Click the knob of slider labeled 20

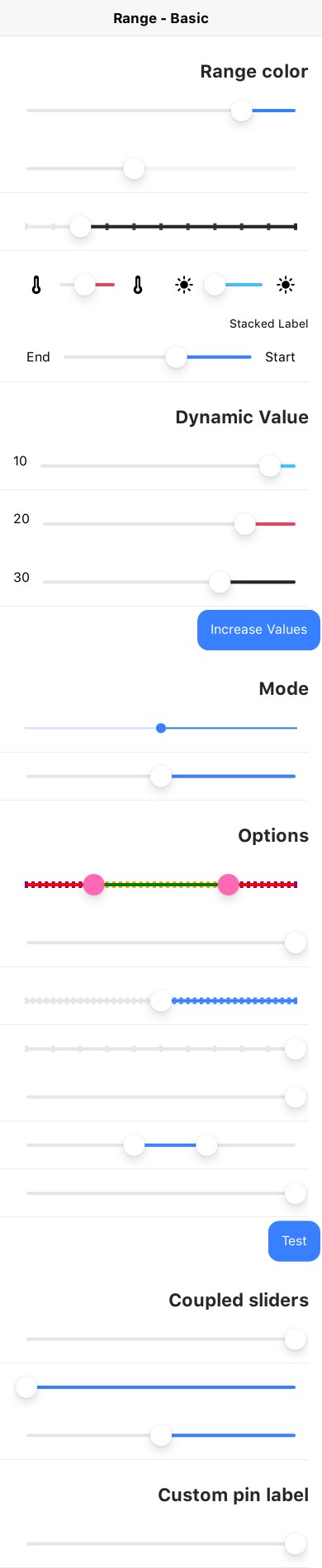tap(244, 524)
